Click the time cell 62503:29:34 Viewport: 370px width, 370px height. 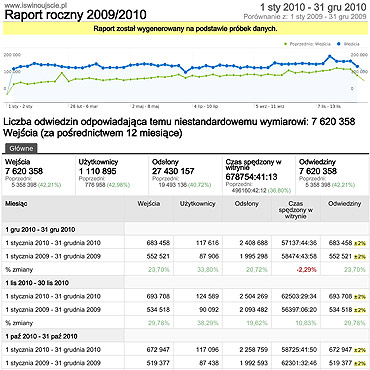click(300, 296)
